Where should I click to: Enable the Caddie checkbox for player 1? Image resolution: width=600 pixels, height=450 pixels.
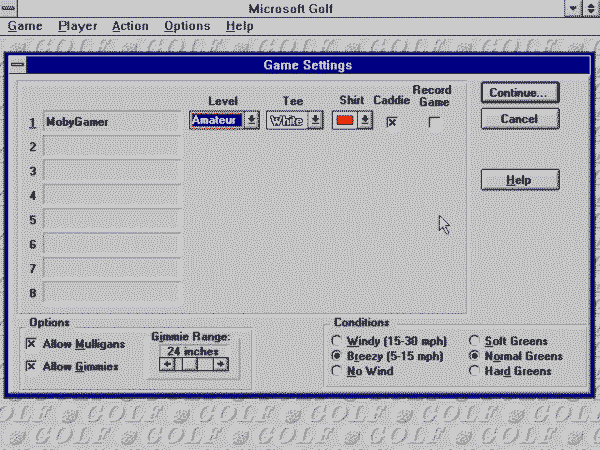[392, 121]
